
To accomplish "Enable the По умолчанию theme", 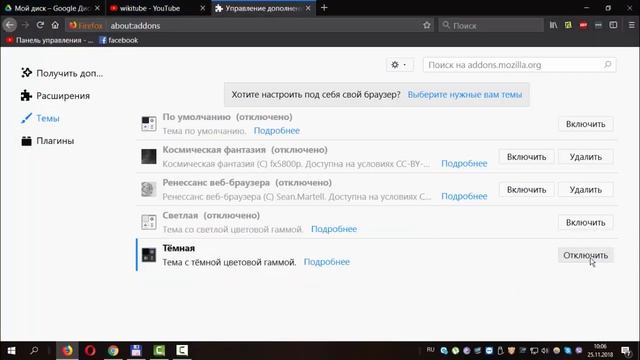I will pyautogui.click(x=585, y=124).
